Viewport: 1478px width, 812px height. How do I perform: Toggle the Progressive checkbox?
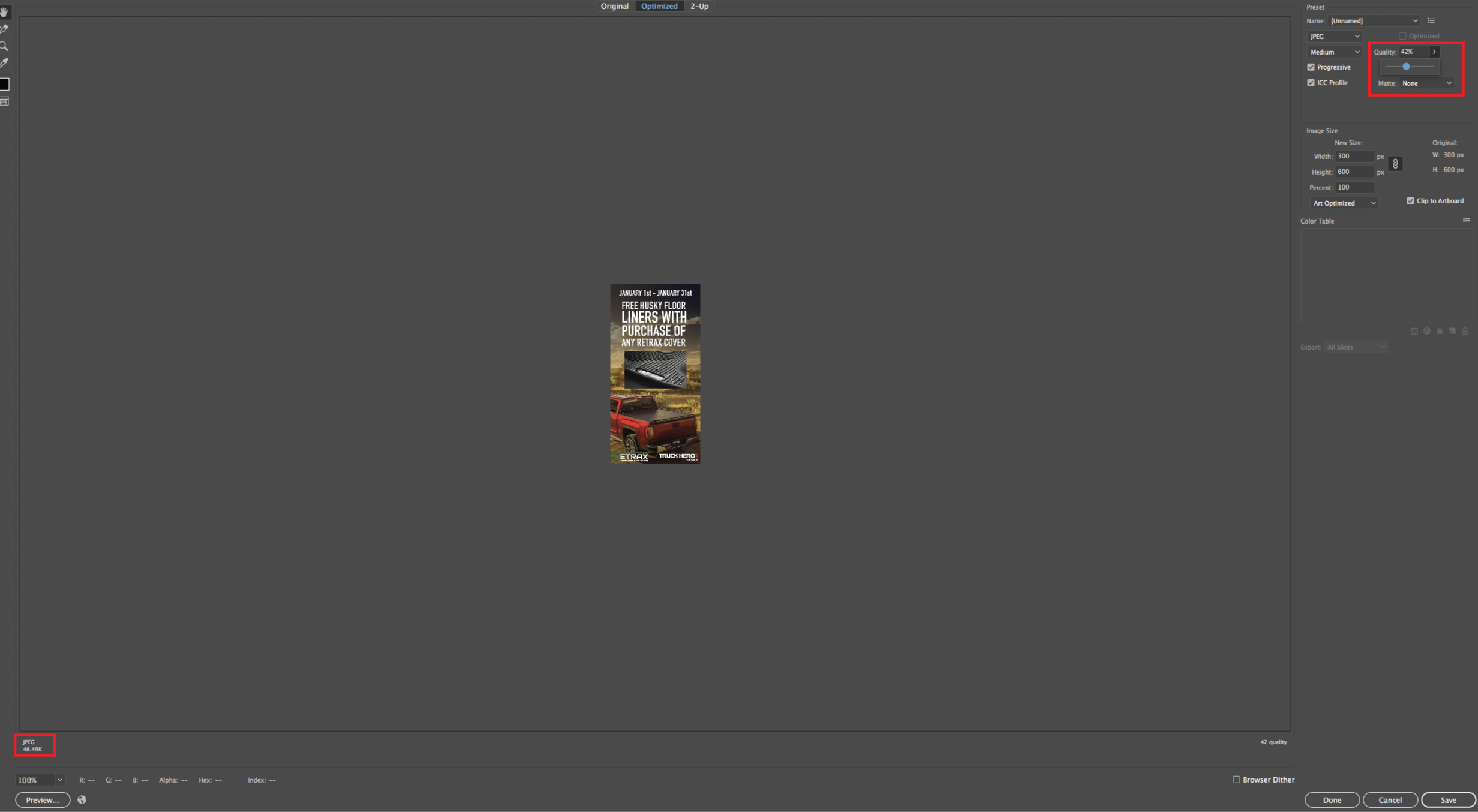[1311, 67]
